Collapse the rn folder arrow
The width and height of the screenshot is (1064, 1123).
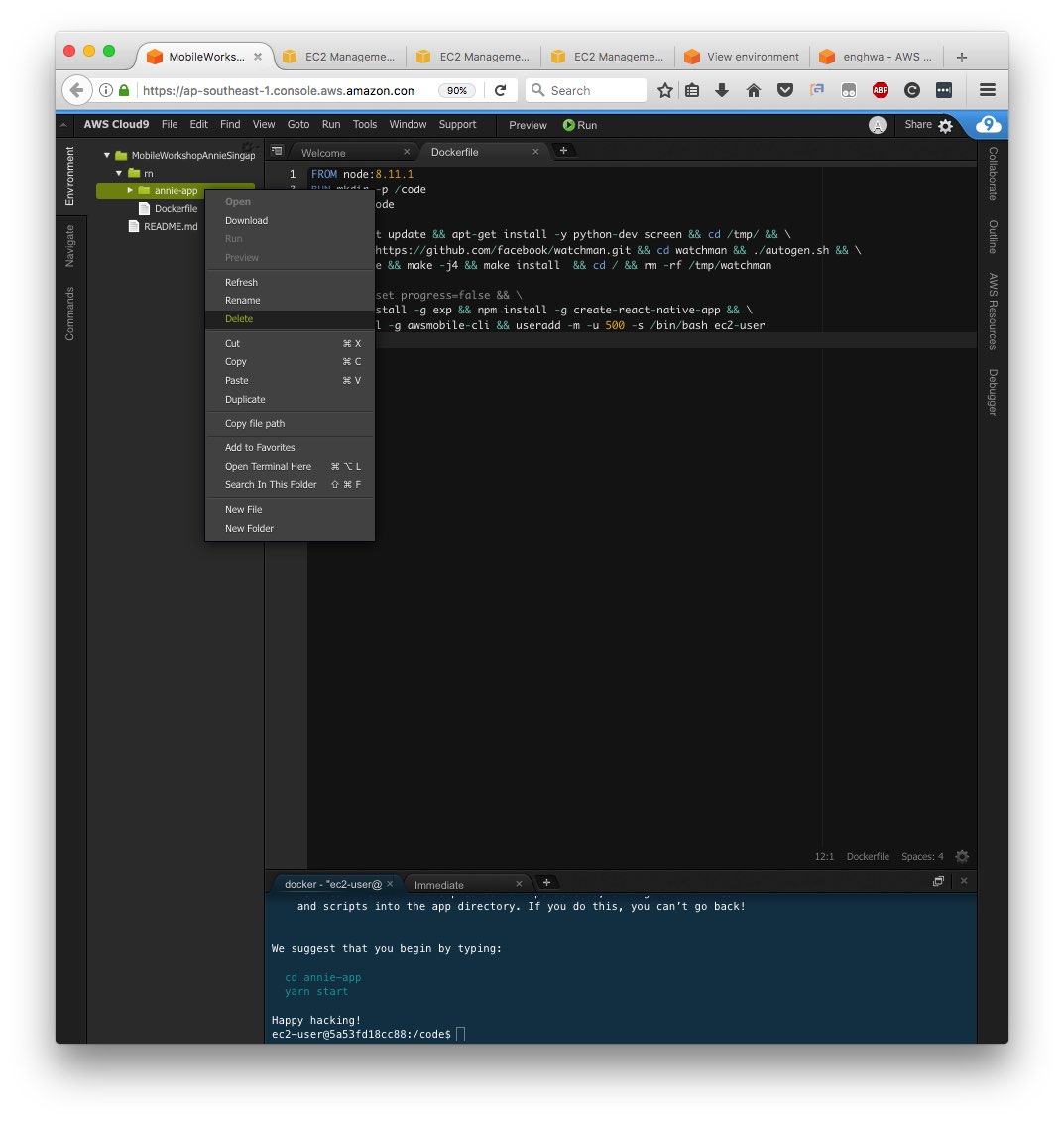click(119, 173)
